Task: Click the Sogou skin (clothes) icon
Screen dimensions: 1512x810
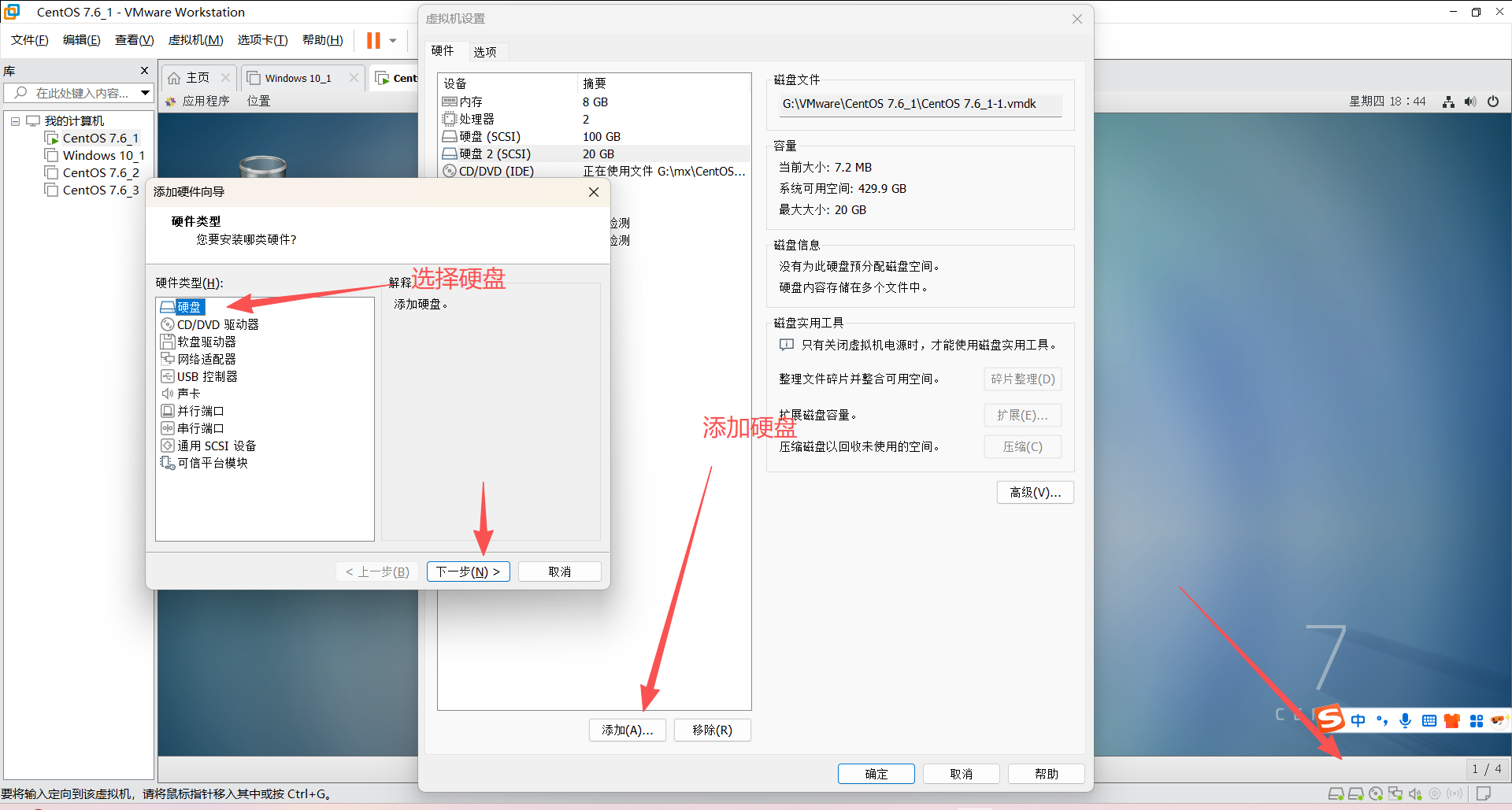Action: coord(1451,720)
